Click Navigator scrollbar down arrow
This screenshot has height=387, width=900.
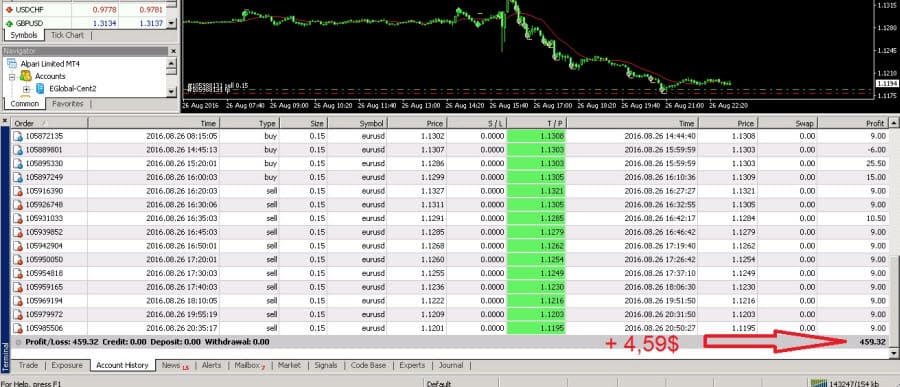(x=172, y=91)
